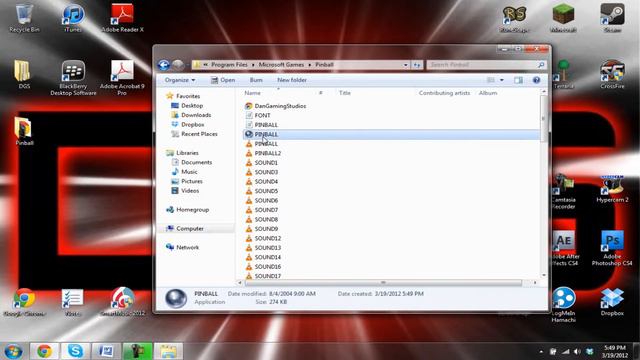Open the address bar history dropdown
The image size is (640, 360).
(405, 65)
